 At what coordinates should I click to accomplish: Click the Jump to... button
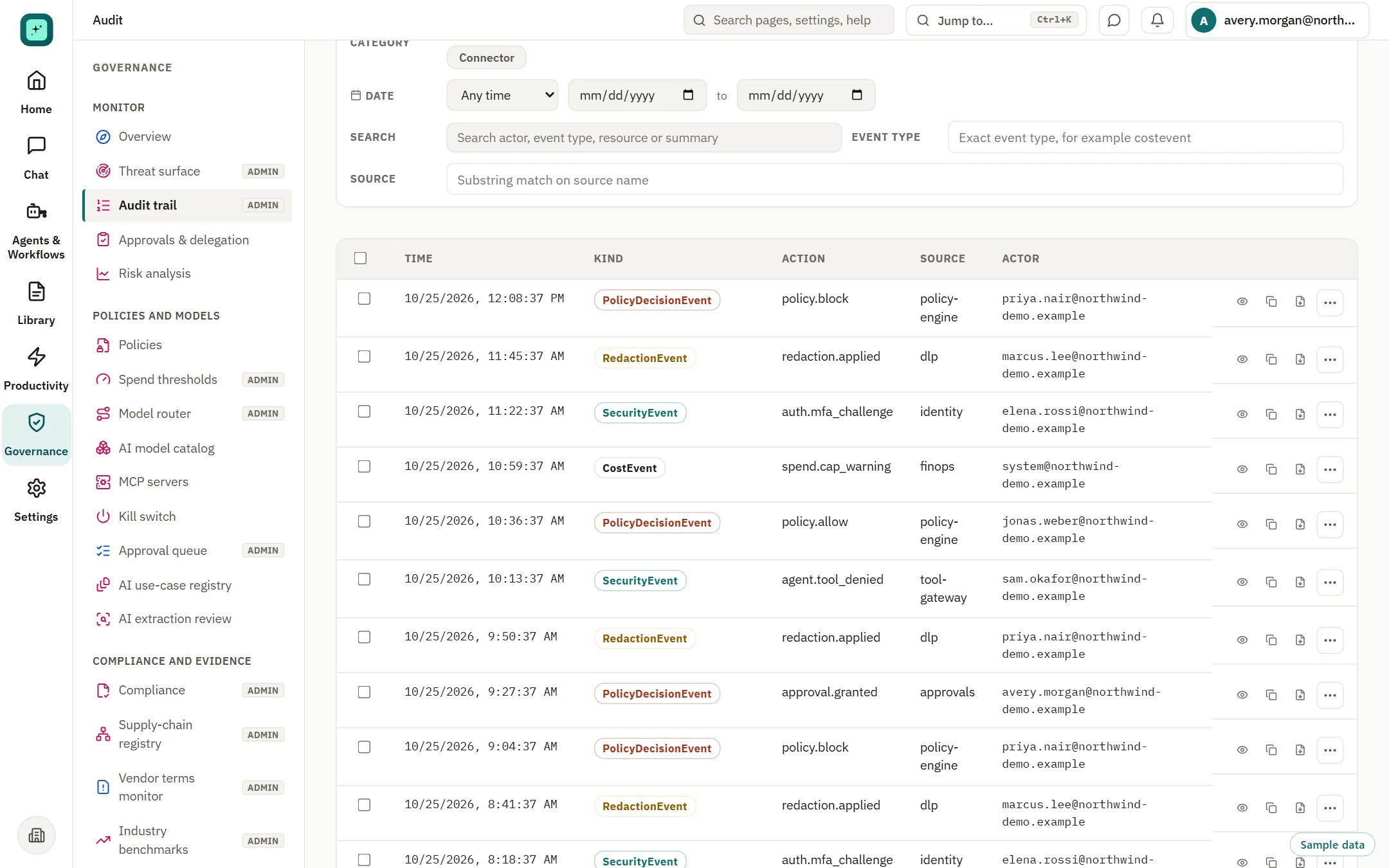click(995, 20)
